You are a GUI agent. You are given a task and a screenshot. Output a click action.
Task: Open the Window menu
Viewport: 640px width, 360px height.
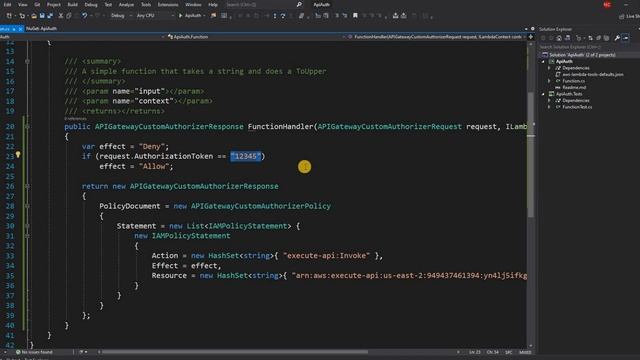(x=193, y=4)
